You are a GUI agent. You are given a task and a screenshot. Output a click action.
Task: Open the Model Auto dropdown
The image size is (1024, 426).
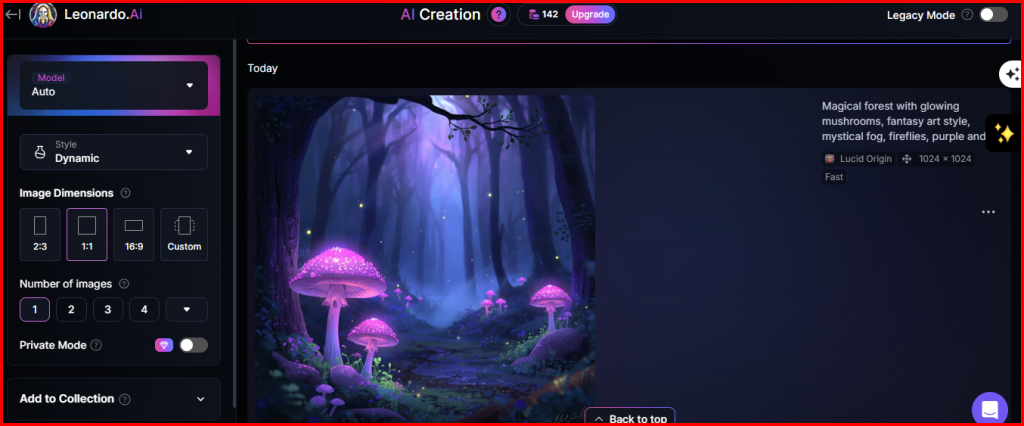114,86
